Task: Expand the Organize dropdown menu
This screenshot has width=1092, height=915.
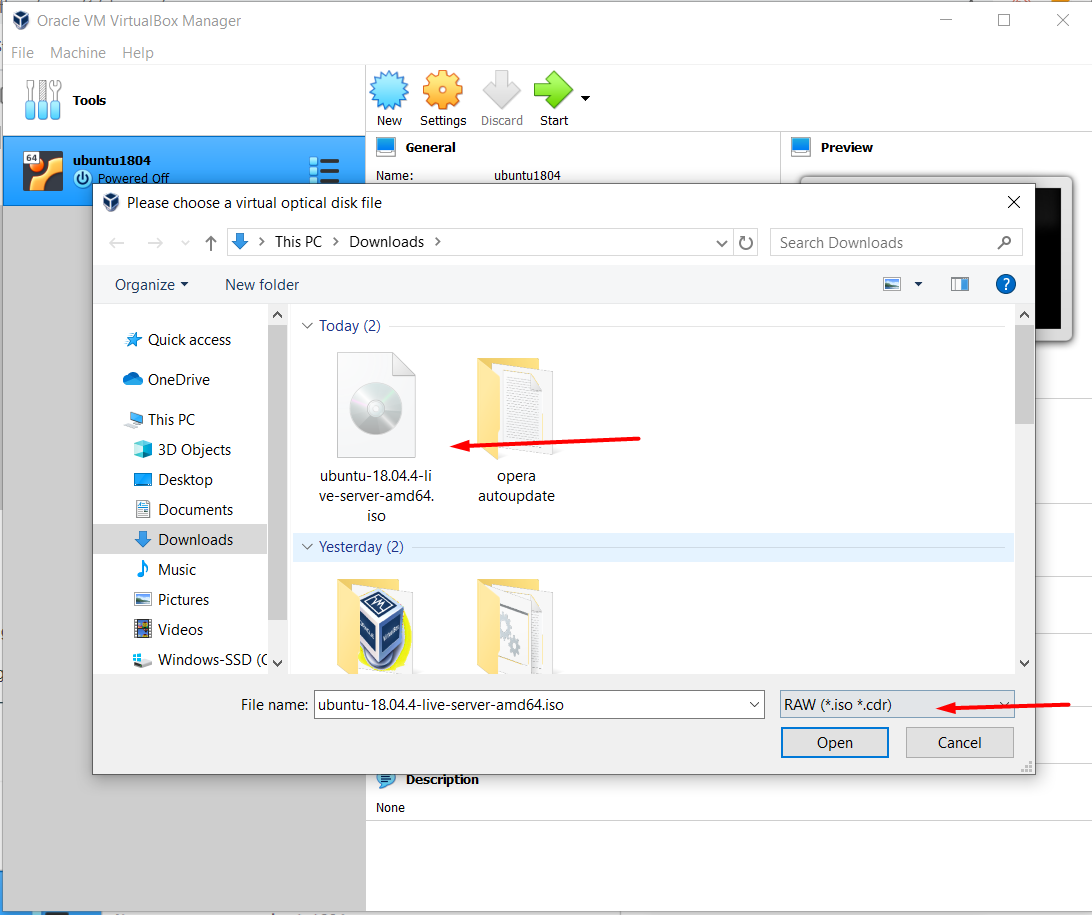Action: pos(151,285)
